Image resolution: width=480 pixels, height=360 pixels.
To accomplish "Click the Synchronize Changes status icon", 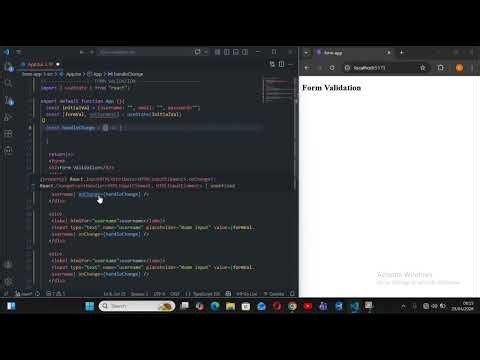I will tap(38, 294).
